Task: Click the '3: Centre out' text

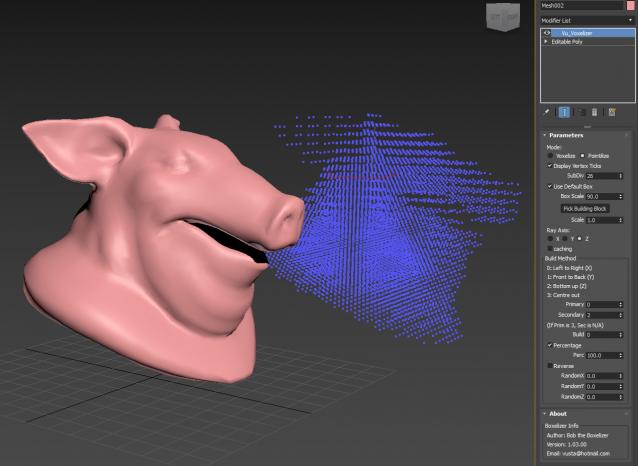Action: tap(563, 295)
